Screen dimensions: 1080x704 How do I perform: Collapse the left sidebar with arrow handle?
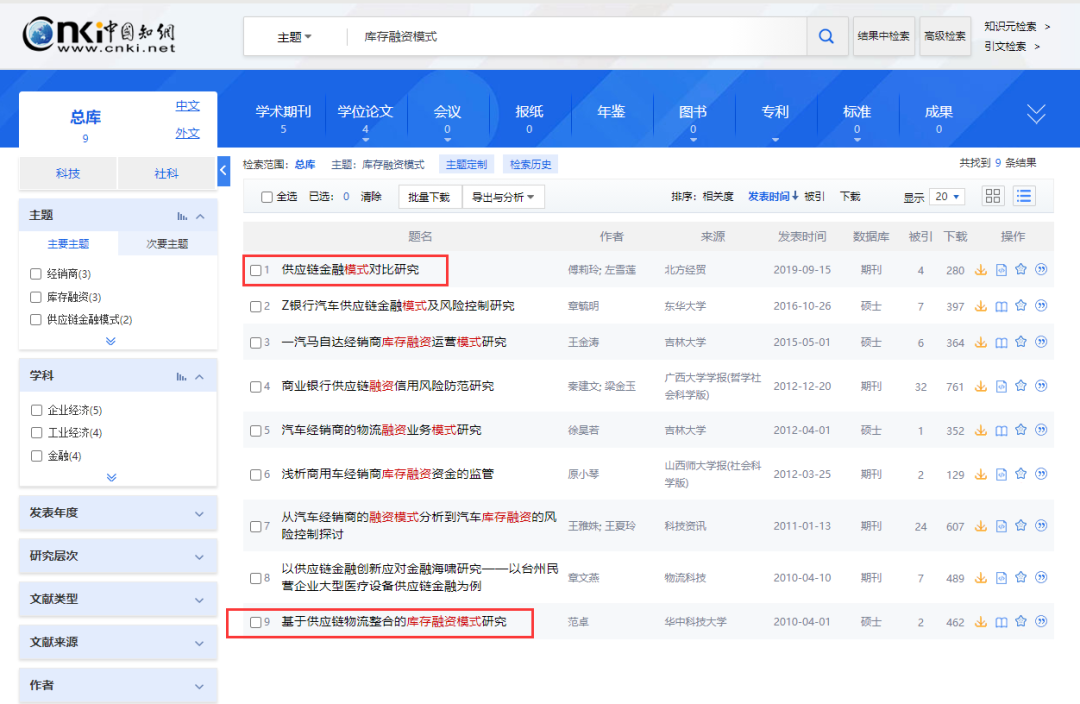[224, 172]
